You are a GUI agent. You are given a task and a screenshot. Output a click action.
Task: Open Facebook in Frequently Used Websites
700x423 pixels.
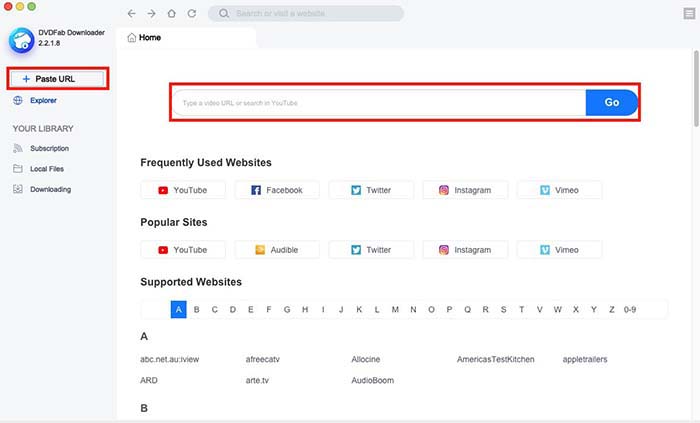[277, 190]
